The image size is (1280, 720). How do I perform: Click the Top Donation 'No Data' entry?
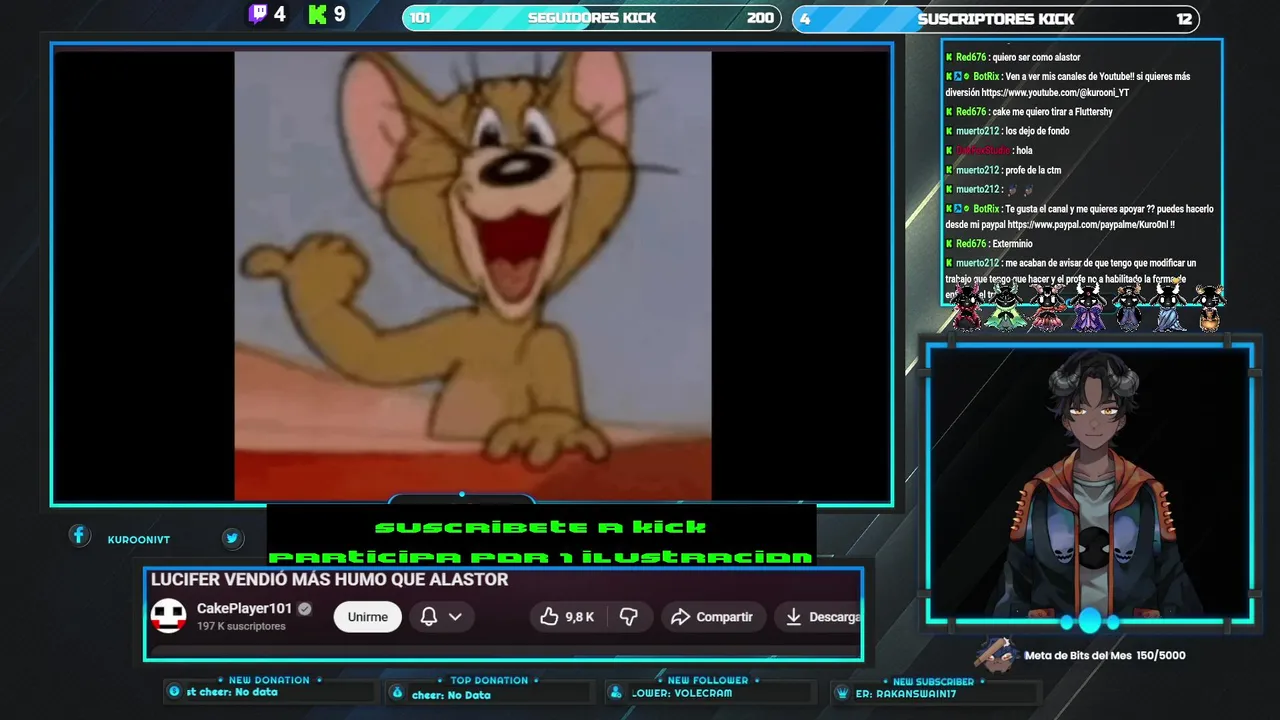tap(451, 695)
